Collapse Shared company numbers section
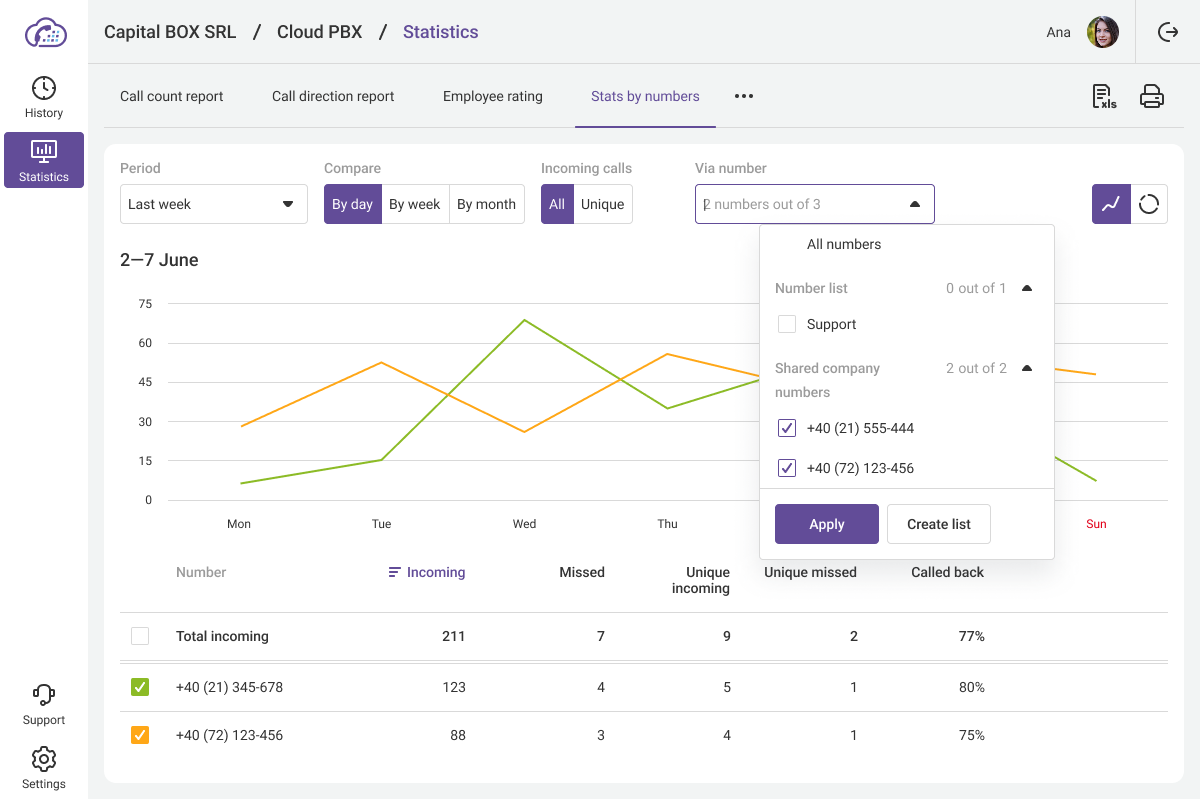Viewport: 1200px width, 799px height. coord(1026,368)
